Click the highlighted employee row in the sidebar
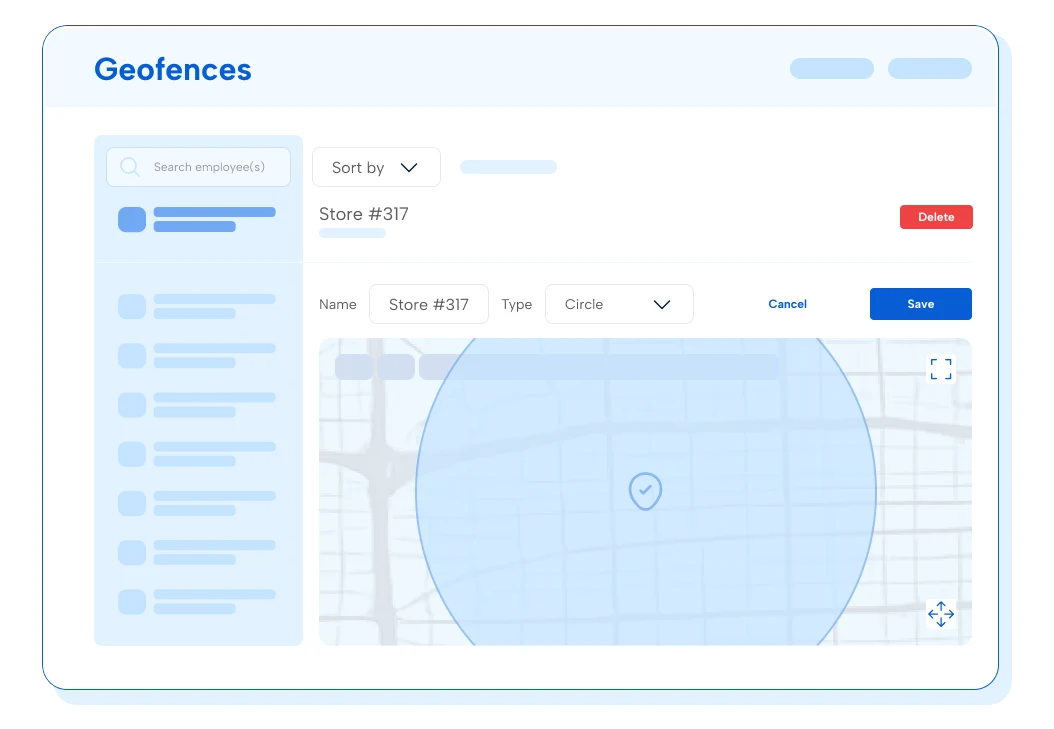 [198, 219]
